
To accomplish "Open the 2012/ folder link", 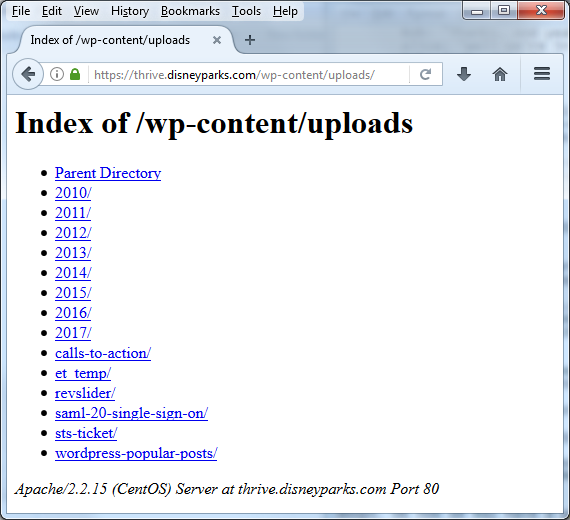I will pos(73,233).
